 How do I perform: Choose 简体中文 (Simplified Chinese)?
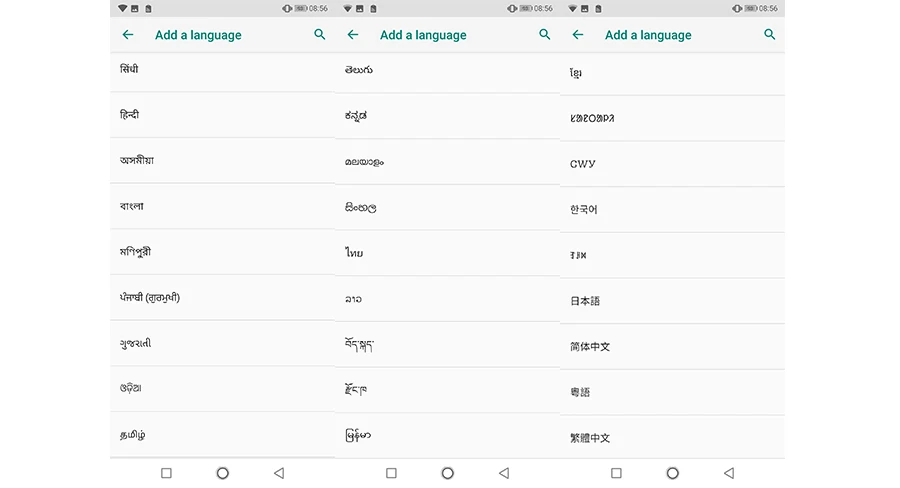(x=673, y=347)
